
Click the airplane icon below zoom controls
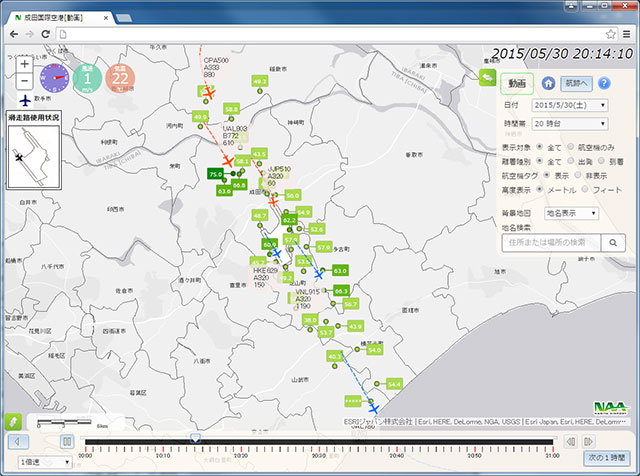[x=24, y=98]
